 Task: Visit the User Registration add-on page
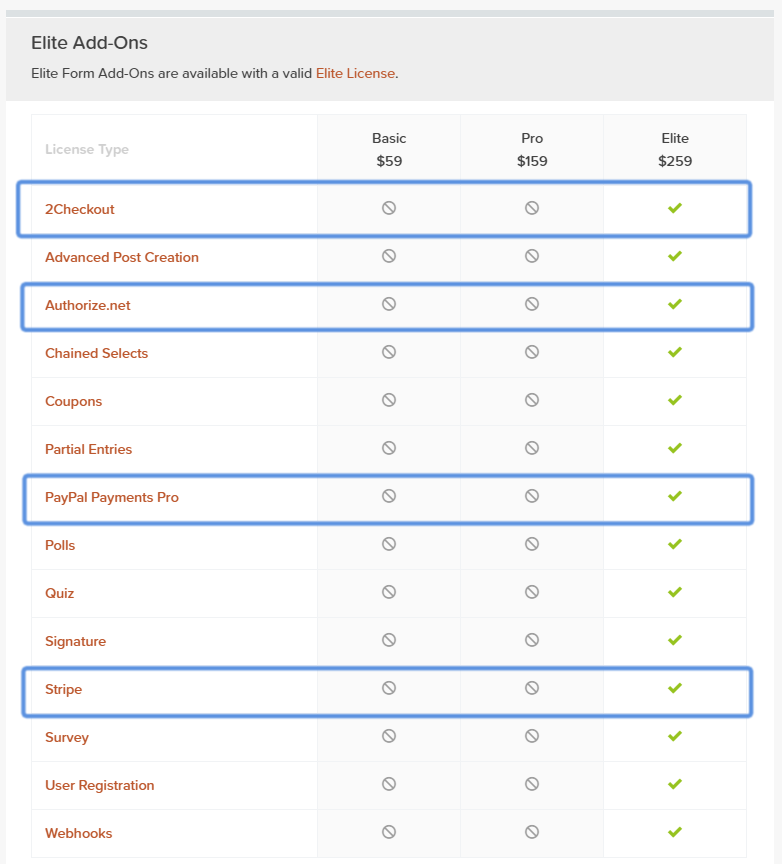100,785
